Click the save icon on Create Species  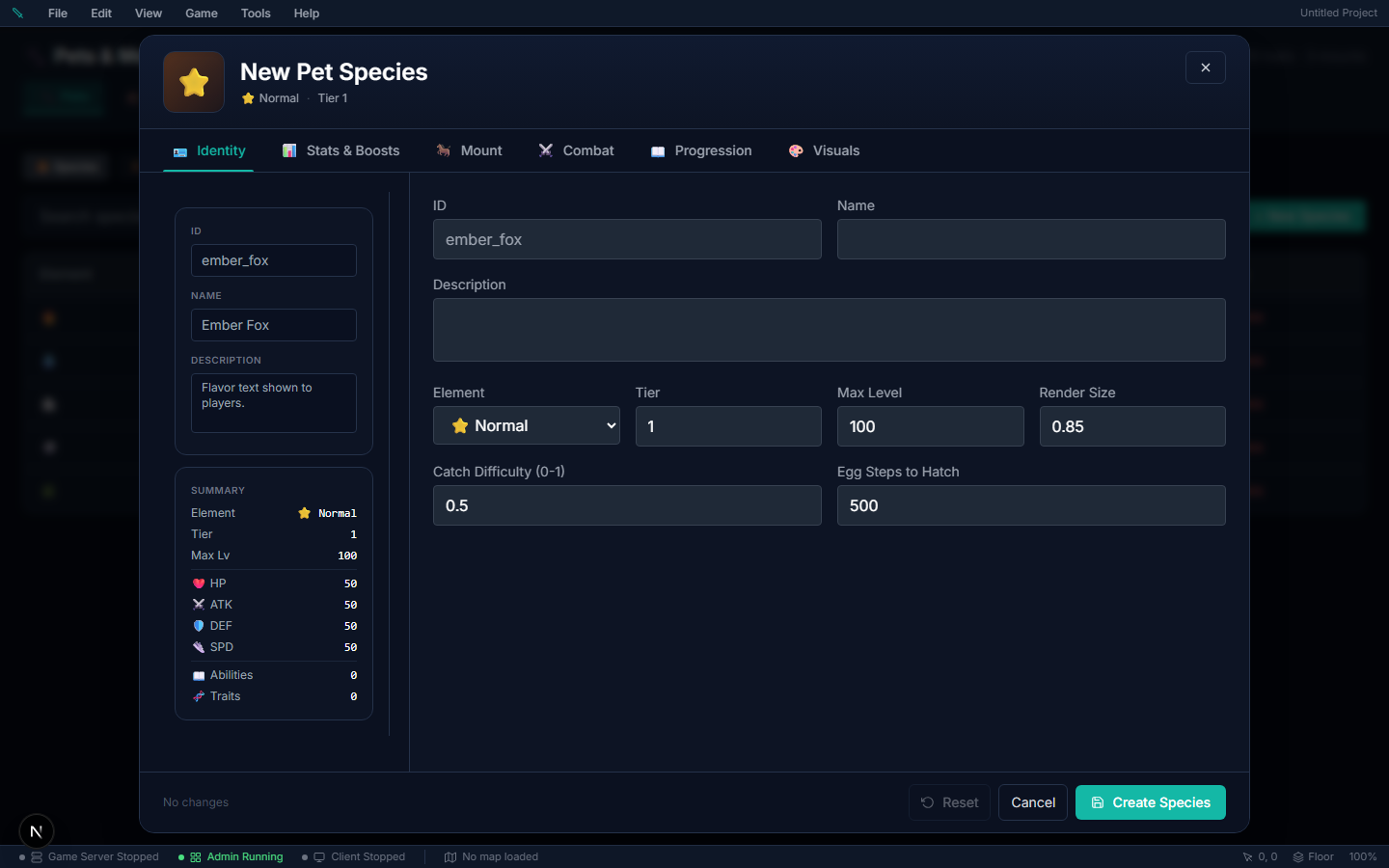(x=1098, y=802)
